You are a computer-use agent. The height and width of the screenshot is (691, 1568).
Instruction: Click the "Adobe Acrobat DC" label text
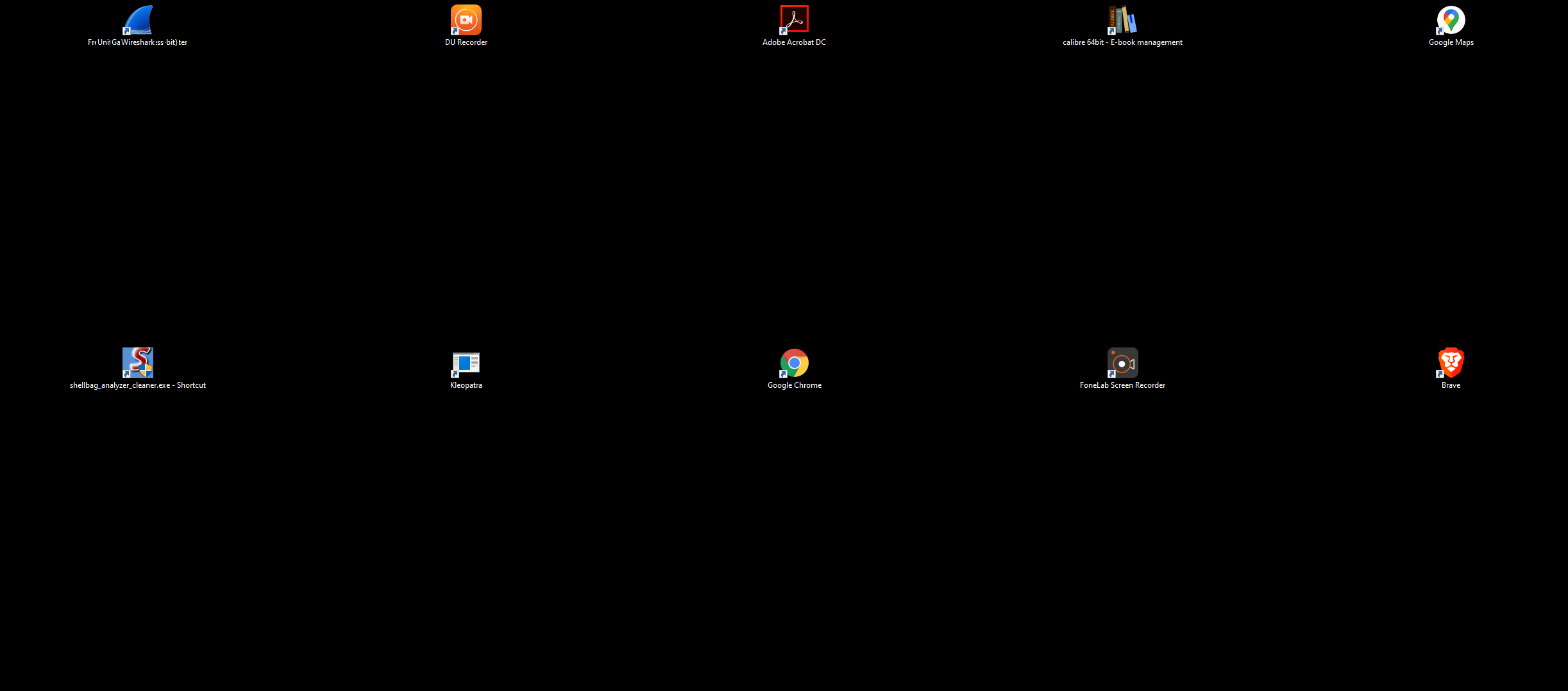794,42
